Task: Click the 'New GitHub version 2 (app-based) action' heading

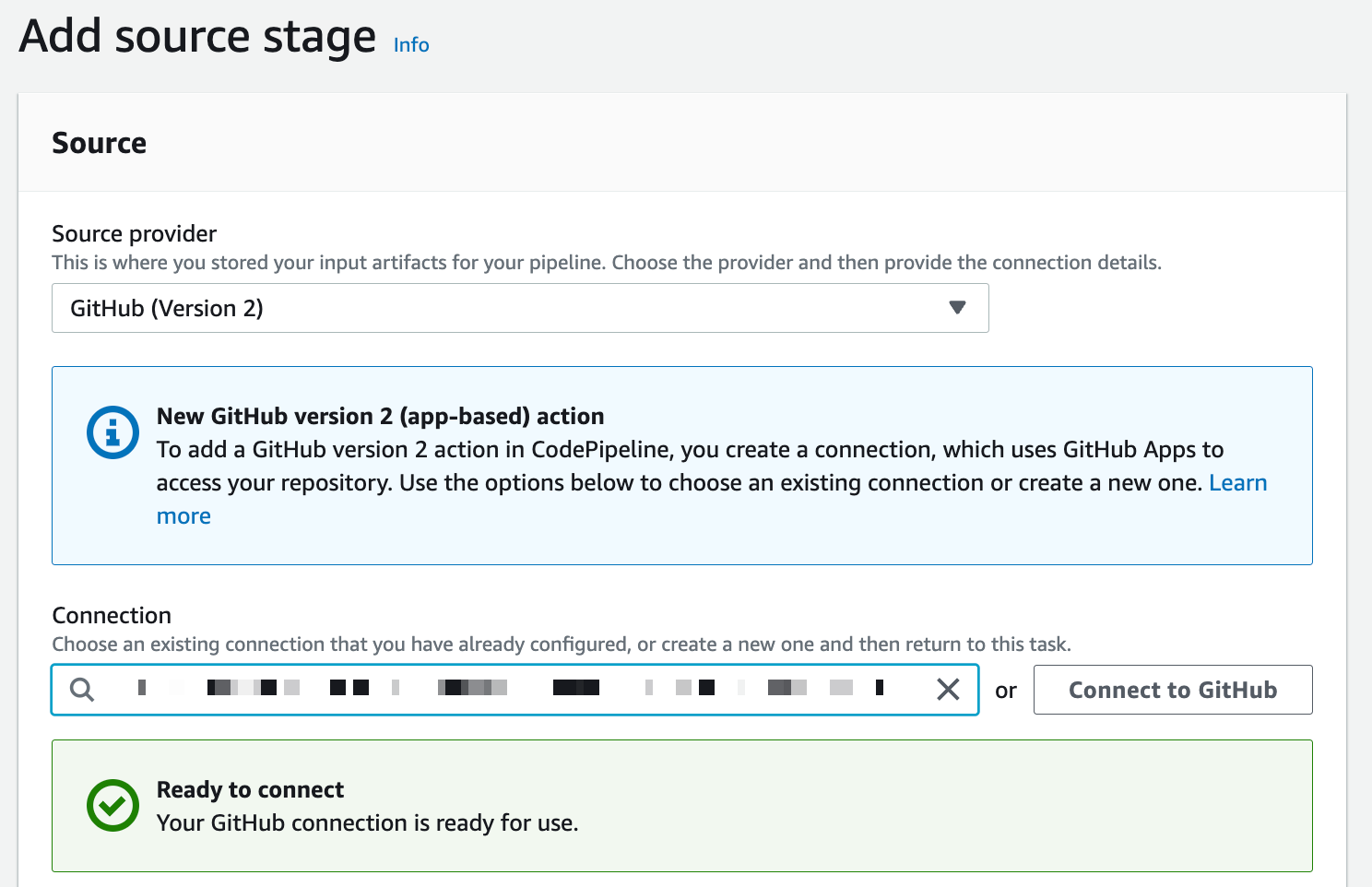Action: pos(380,417)
